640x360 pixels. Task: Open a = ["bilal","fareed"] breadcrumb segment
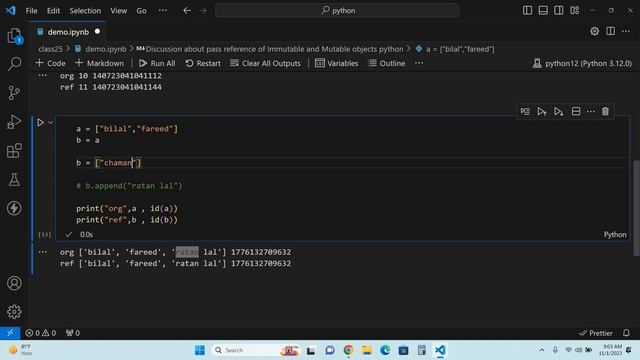point(455,49)
